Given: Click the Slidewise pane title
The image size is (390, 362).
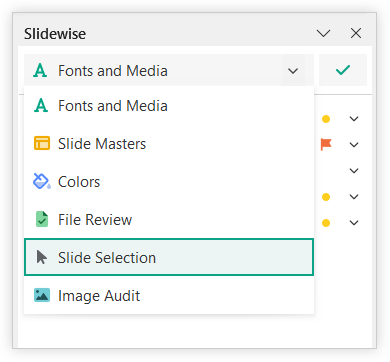Looking at the screenshot, I should pos(55,34).
